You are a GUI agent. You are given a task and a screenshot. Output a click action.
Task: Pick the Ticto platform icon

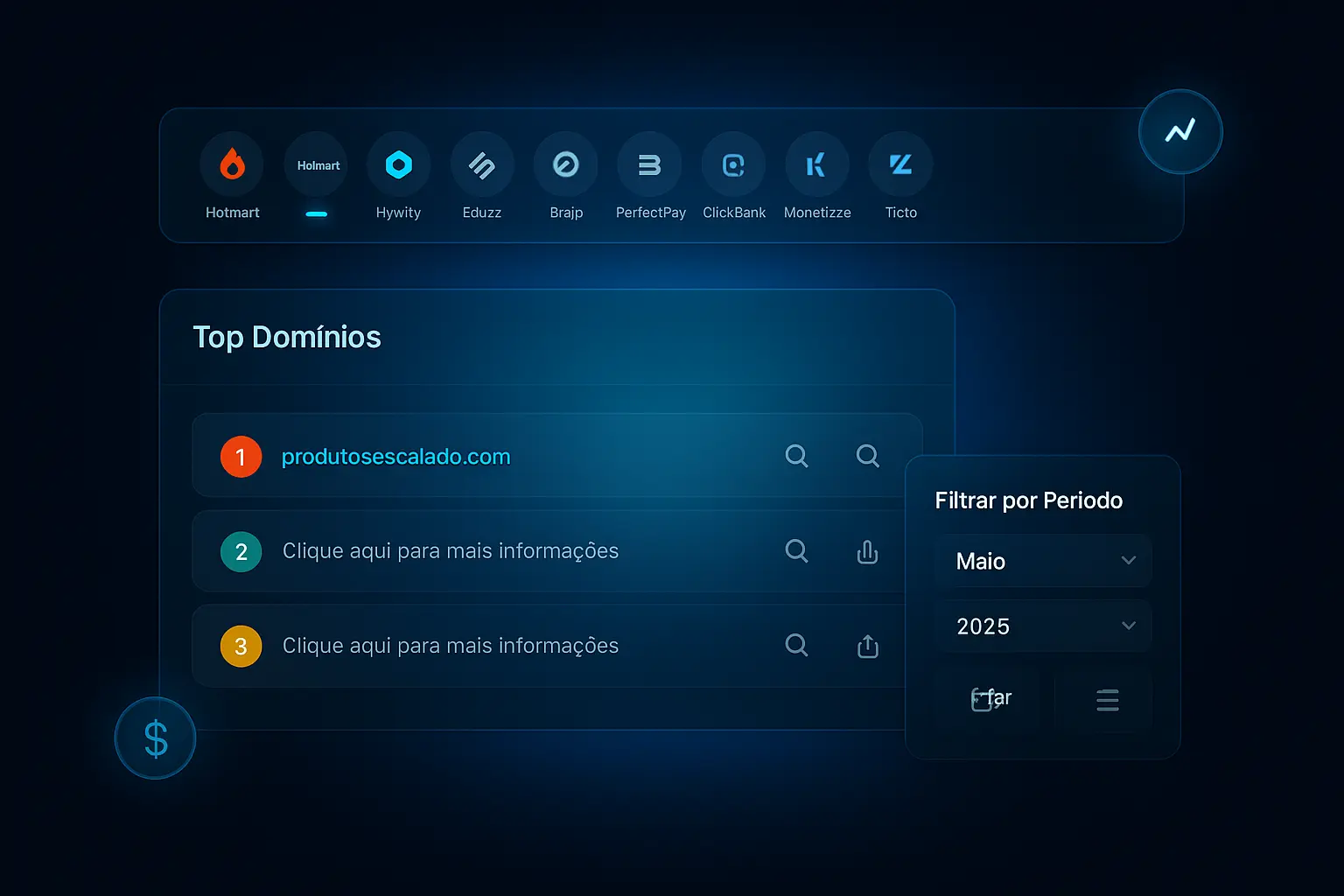pos(900,164)
